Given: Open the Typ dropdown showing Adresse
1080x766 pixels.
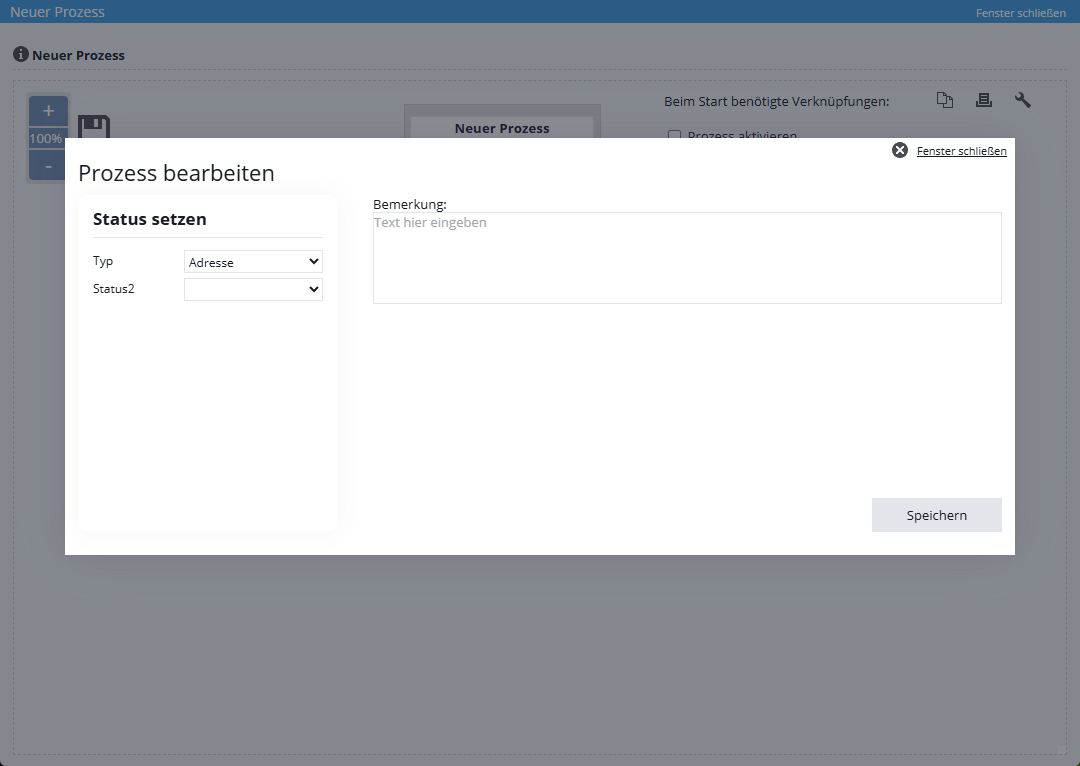Looking at the screenshot, I should [x=253, y=262].
